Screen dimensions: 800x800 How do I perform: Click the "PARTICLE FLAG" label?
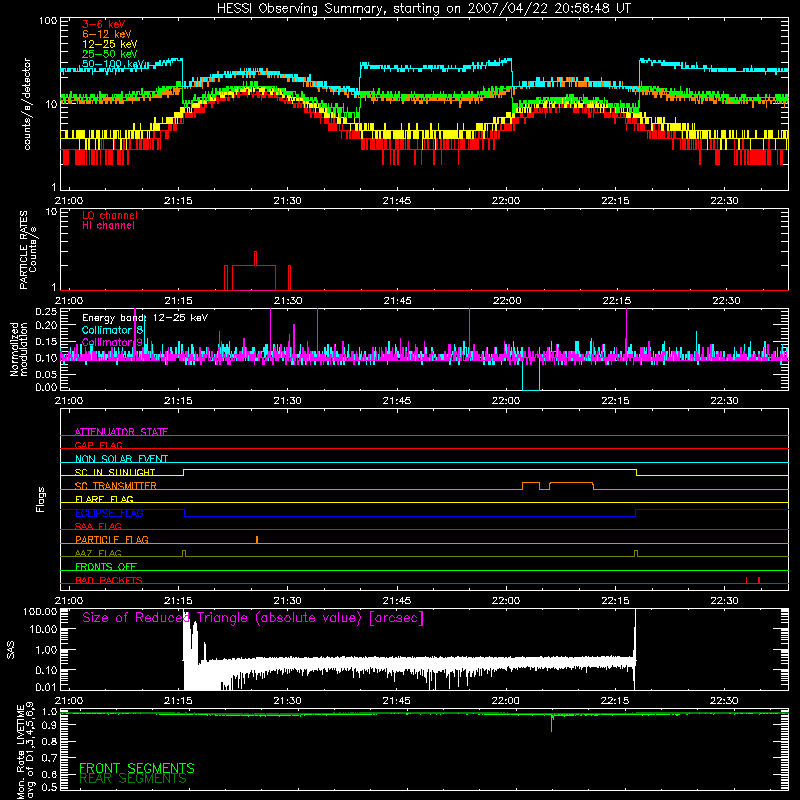click(112, 539)
